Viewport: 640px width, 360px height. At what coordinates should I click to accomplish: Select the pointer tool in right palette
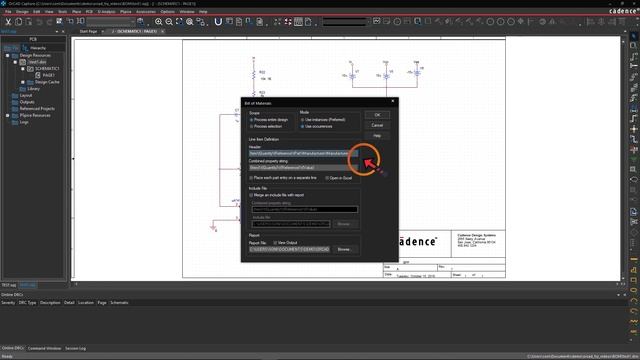(x=633, y=36)
